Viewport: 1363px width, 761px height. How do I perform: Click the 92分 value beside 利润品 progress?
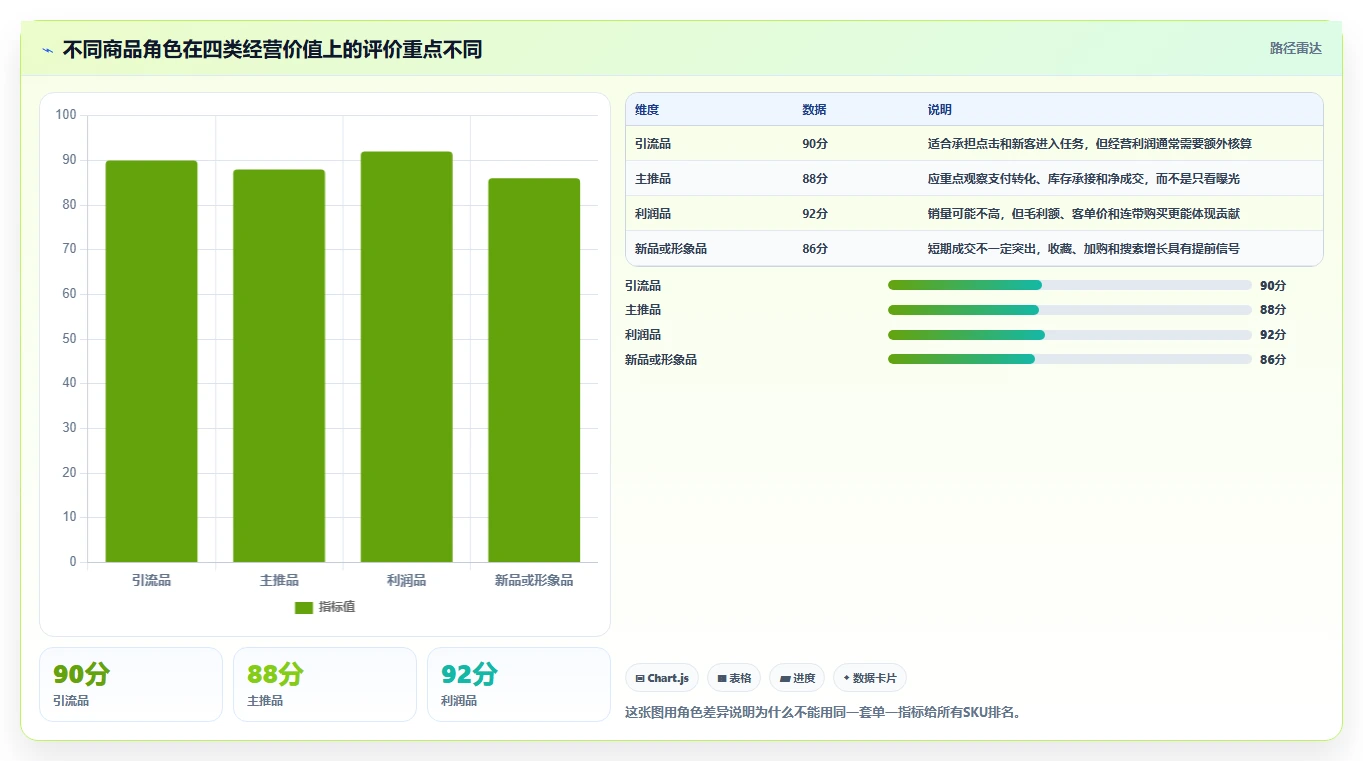tap(1273, 335)
